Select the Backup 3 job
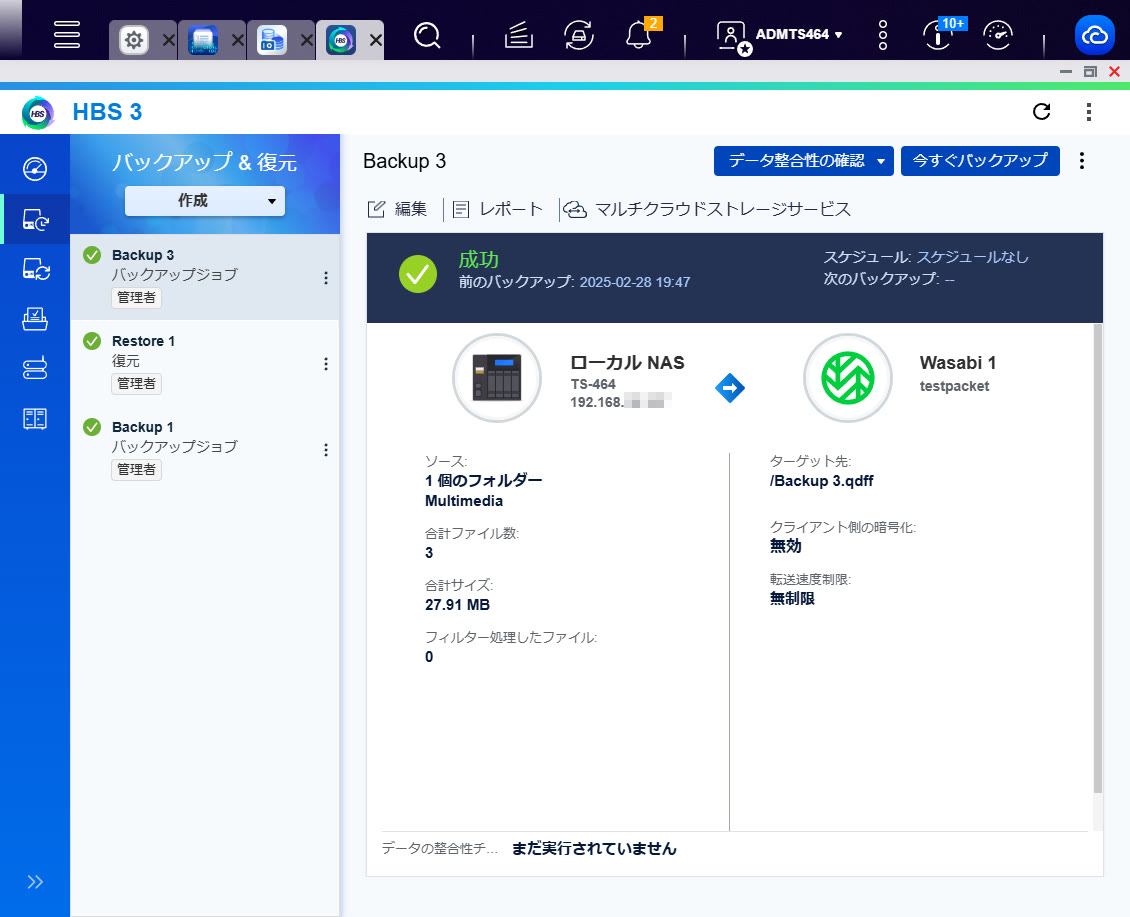 (x=205, y=276)
